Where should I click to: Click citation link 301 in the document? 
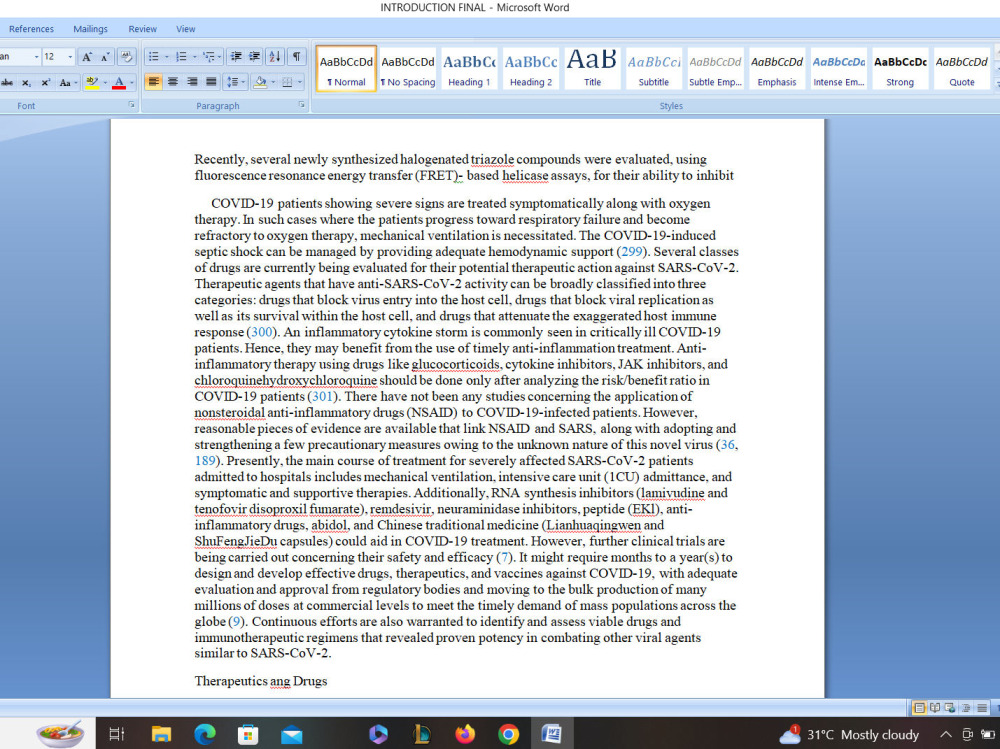tap(322, 396)
